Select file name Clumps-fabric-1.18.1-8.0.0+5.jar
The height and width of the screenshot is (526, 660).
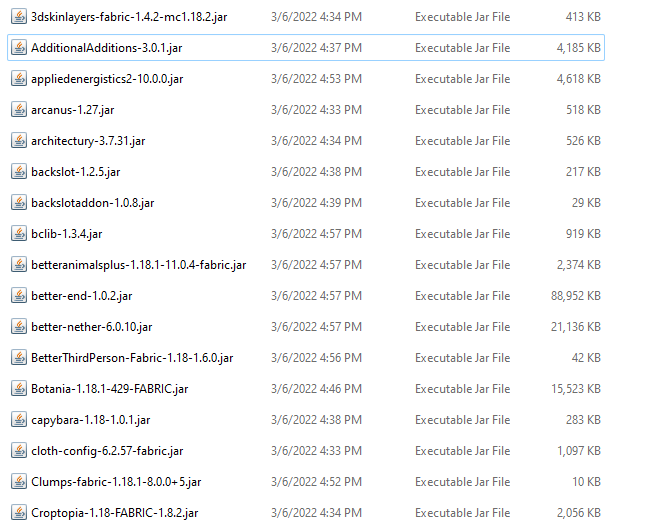click(116, 482)
